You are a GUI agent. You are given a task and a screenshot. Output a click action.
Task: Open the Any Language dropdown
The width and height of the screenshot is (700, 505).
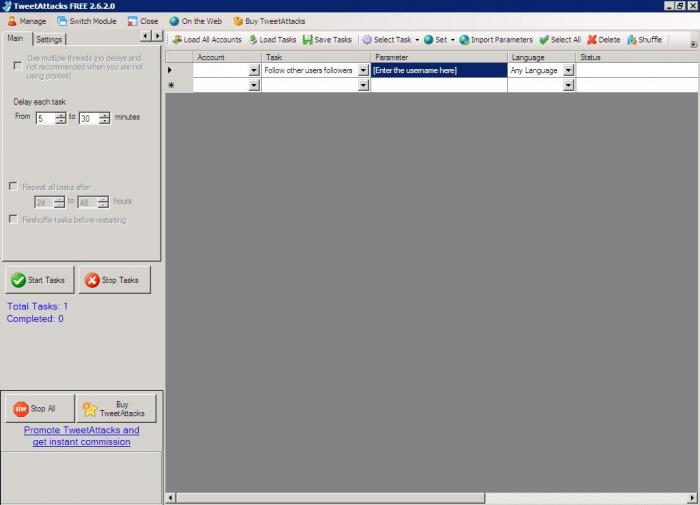[x=568, y=71]
